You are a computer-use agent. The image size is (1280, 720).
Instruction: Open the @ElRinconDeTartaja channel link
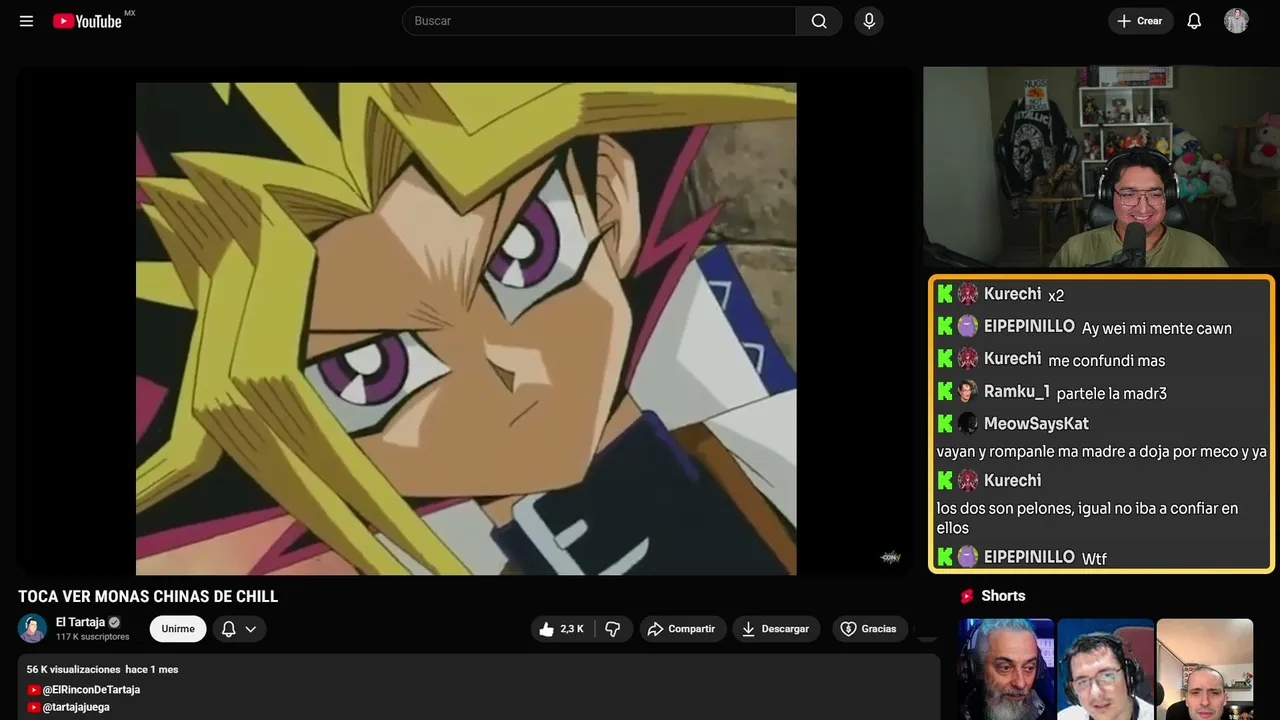(x=91, y=690)
